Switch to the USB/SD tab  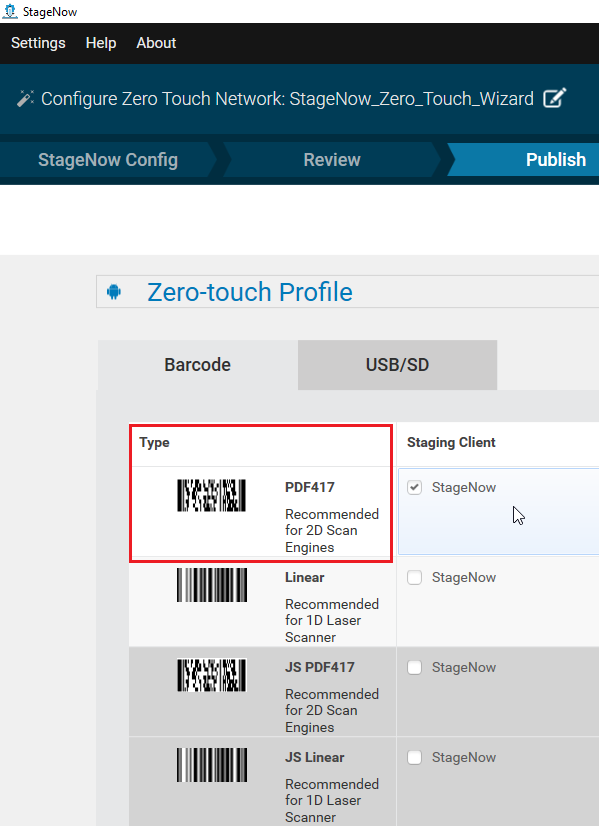[397, 365]
